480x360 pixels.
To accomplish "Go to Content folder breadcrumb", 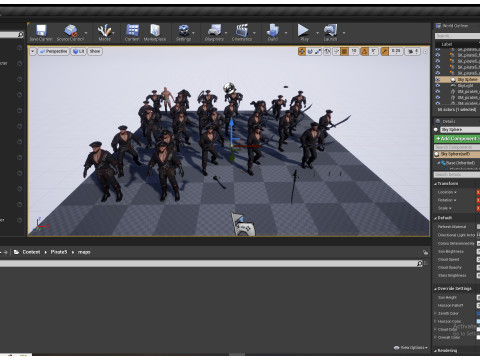I will coord(31,252).
